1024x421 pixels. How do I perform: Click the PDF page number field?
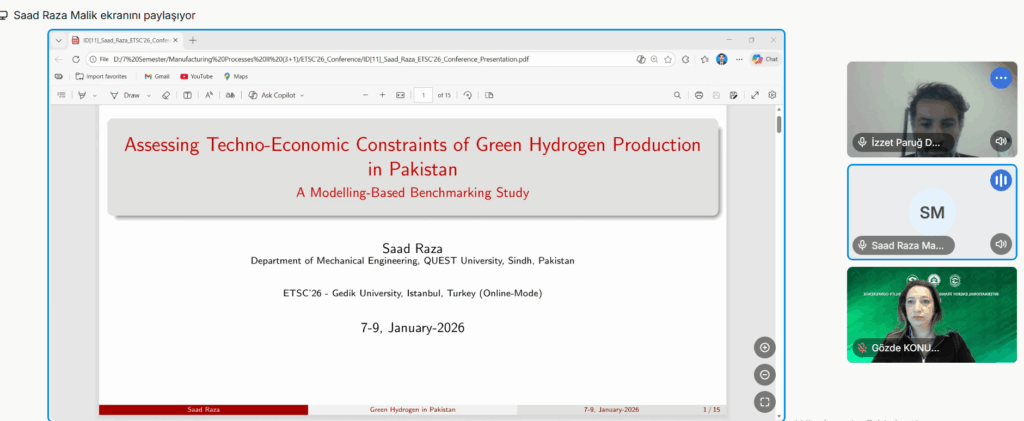tap(423, 95)
